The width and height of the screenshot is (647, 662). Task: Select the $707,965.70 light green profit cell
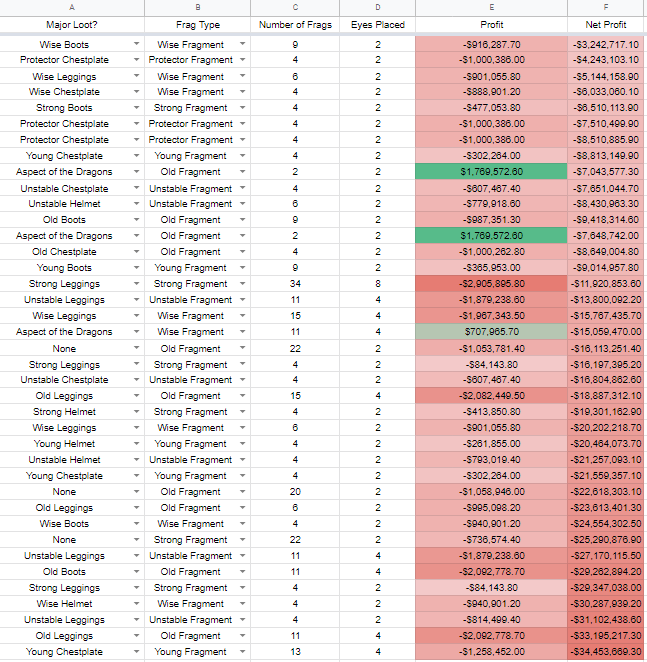point(492,332)
